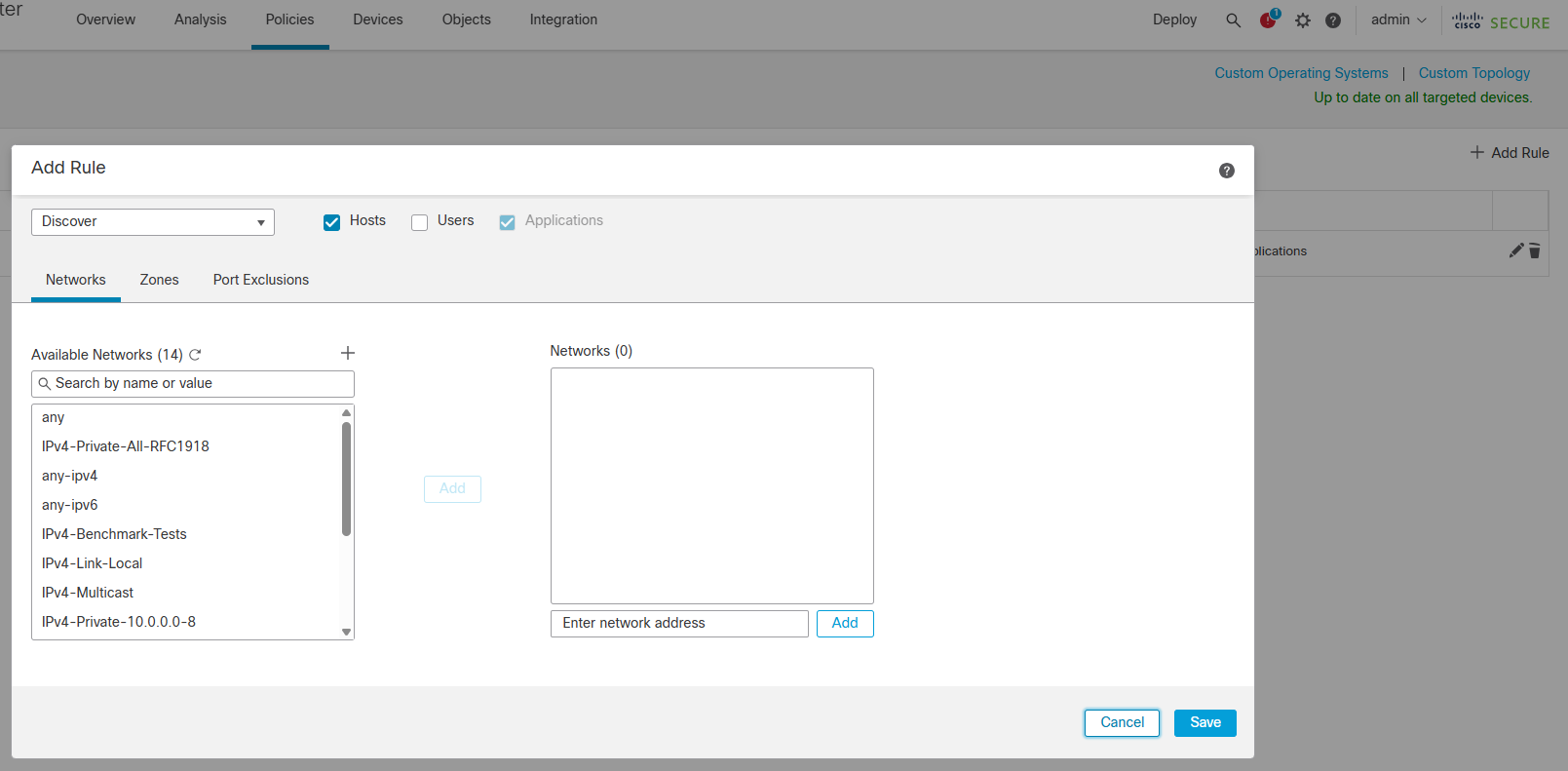Select the IPv4-Private-10.0.0.0-8 network

(x=186, y=622)
